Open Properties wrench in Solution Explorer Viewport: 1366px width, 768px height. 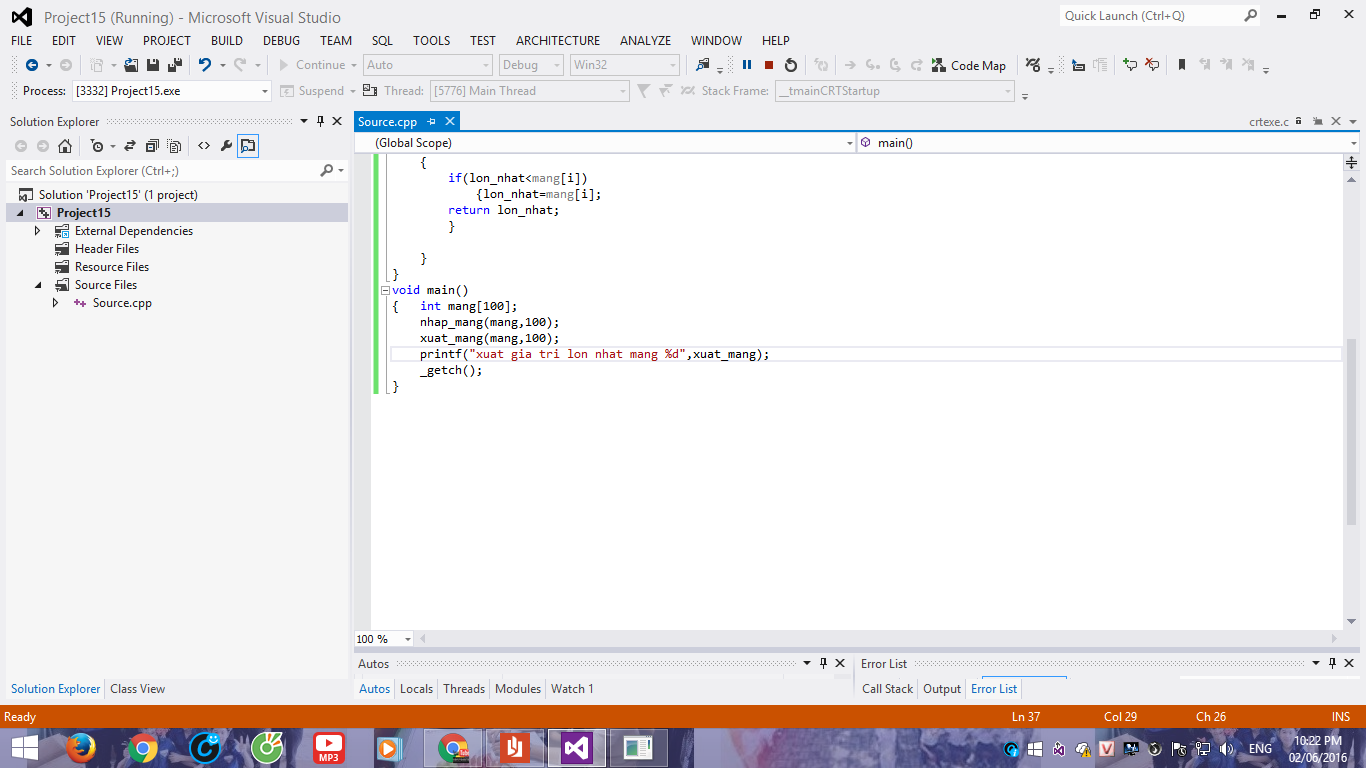226,146
